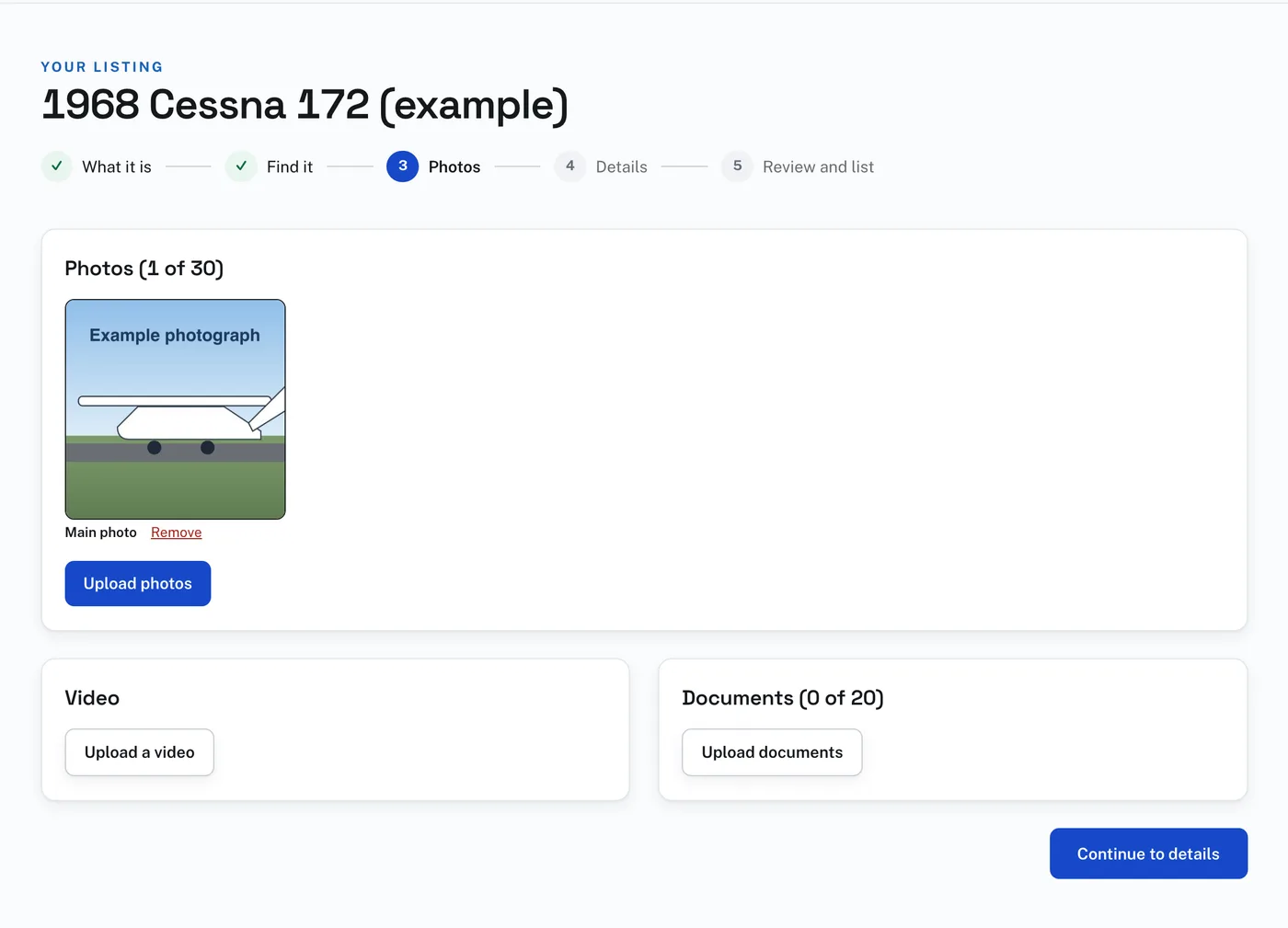Click the YOUR LISTING label

102,67
